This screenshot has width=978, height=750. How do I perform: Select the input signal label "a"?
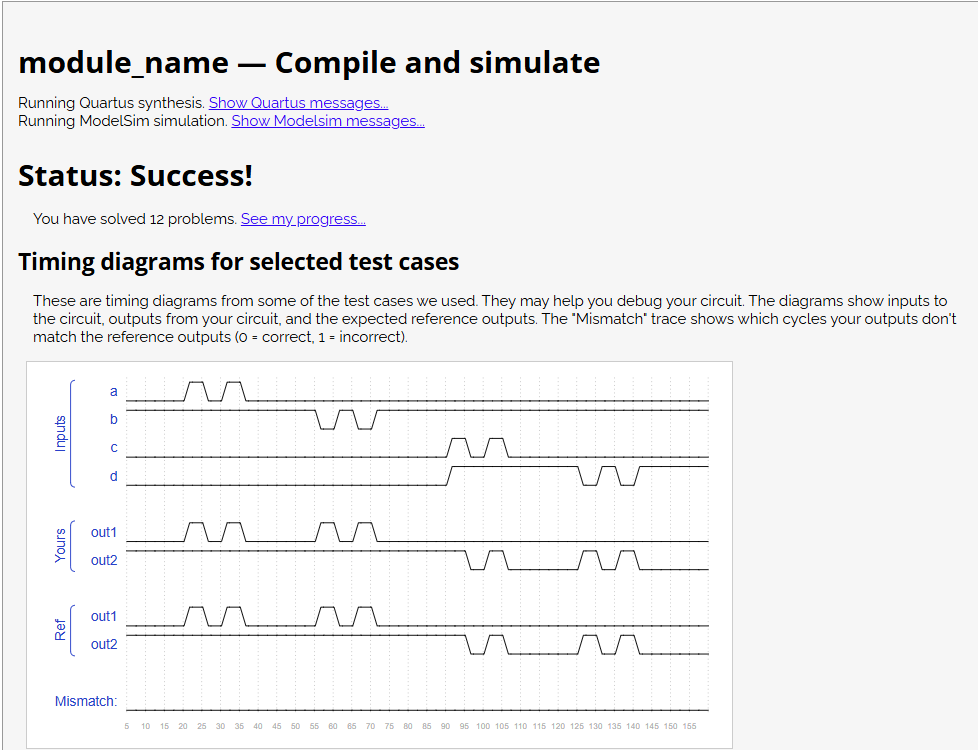point(113,392)
